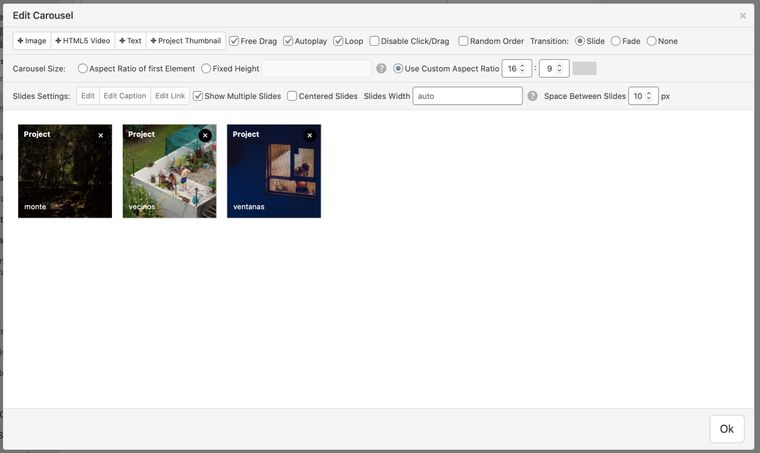This screenshot has height=453, width=760.
Task: Remove the vecinos project slide
Action: [205, 135]
